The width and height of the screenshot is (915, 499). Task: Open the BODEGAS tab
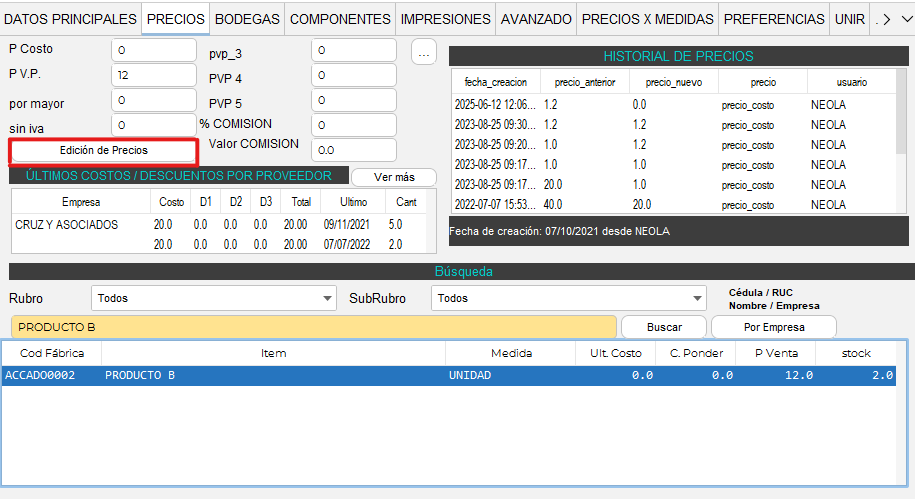click(x=247, y=19)
